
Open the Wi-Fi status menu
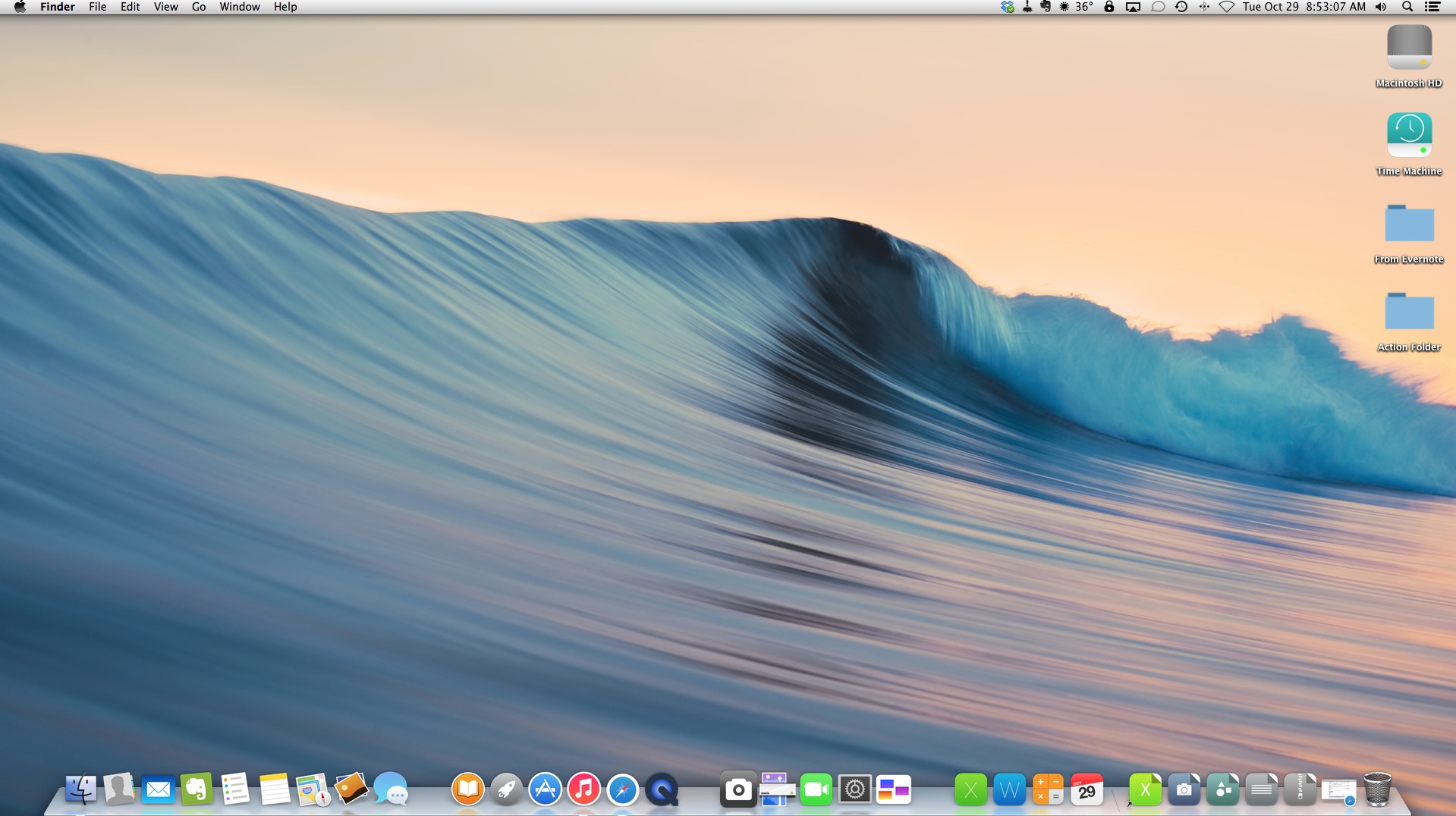[1227, 7]
